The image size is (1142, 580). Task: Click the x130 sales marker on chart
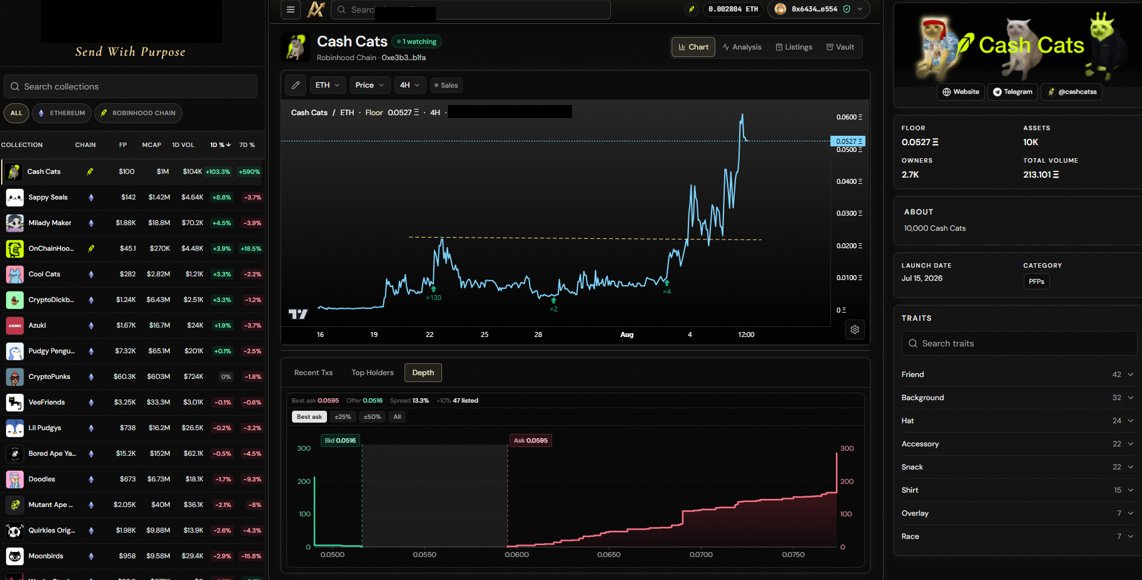pos(433,293)
